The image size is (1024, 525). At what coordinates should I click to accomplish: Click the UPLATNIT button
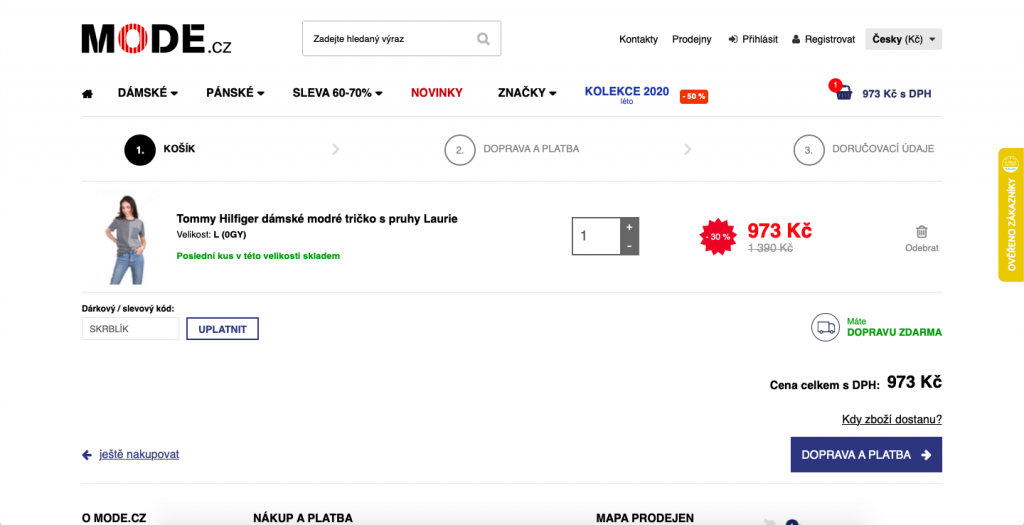(222, 329)
